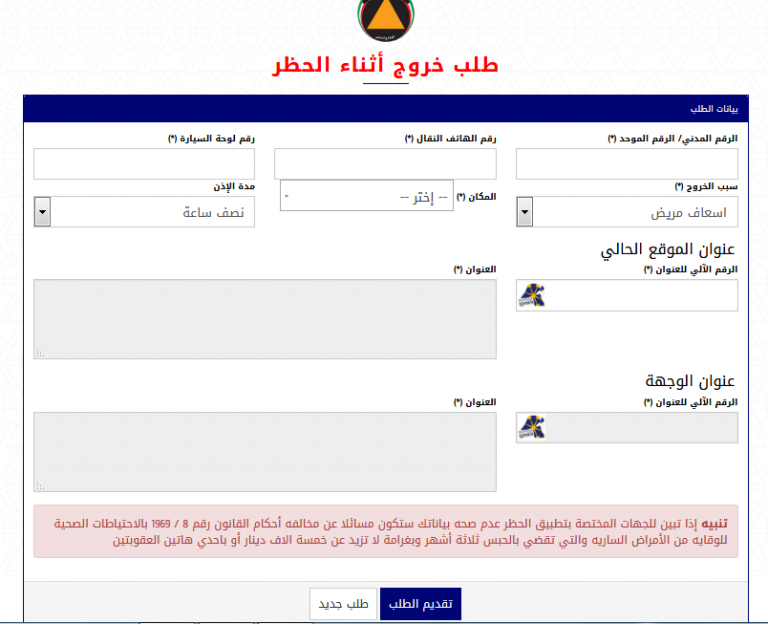Click the destination العنوان text area

coord(265,452)
